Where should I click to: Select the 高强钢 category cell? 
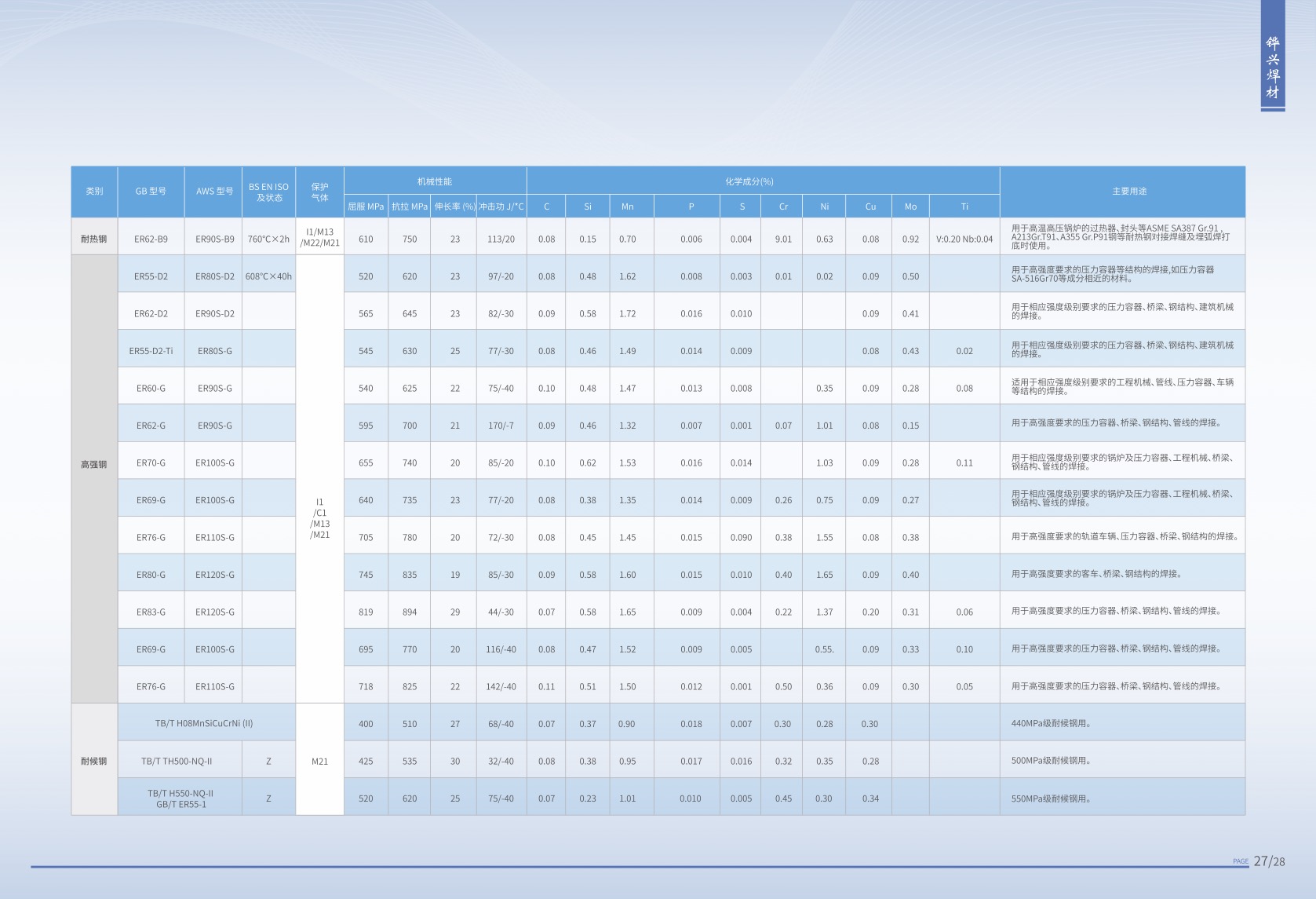94,465
